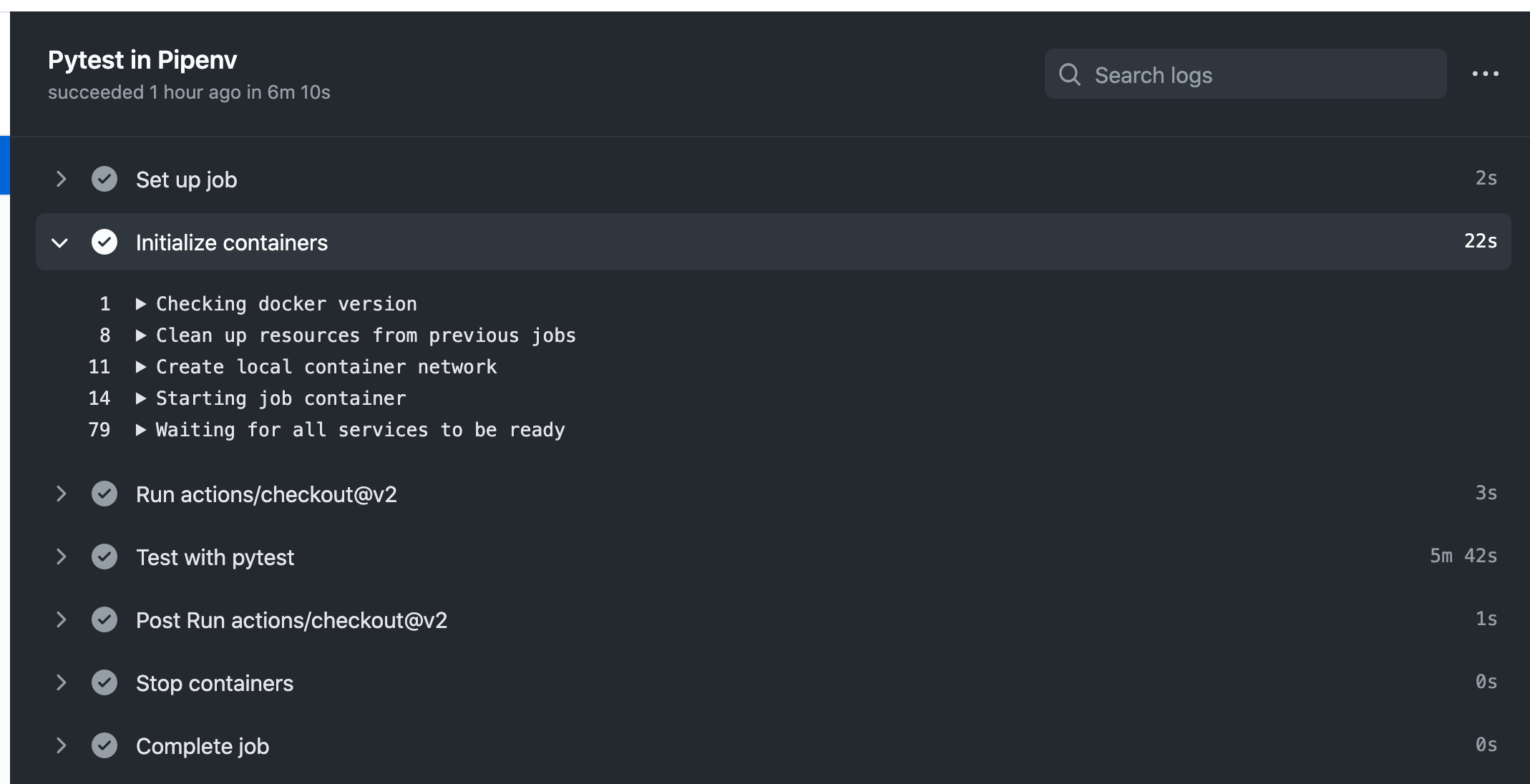
Task: Click the three-dot log options icon
Action: tap(1485, 74)
